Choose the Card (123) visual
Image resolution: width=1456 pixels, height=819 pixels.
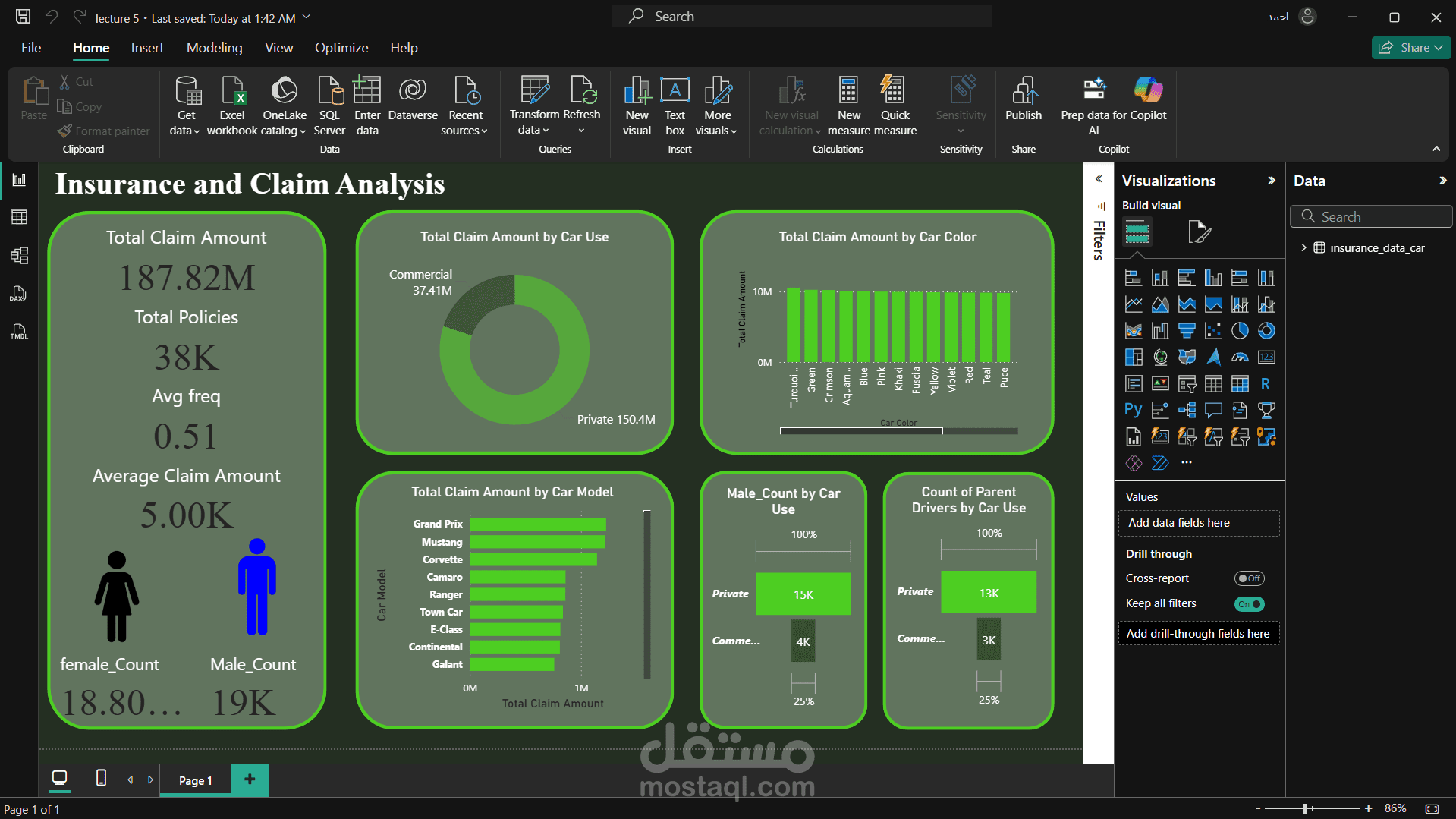(x=1266, y=358)
